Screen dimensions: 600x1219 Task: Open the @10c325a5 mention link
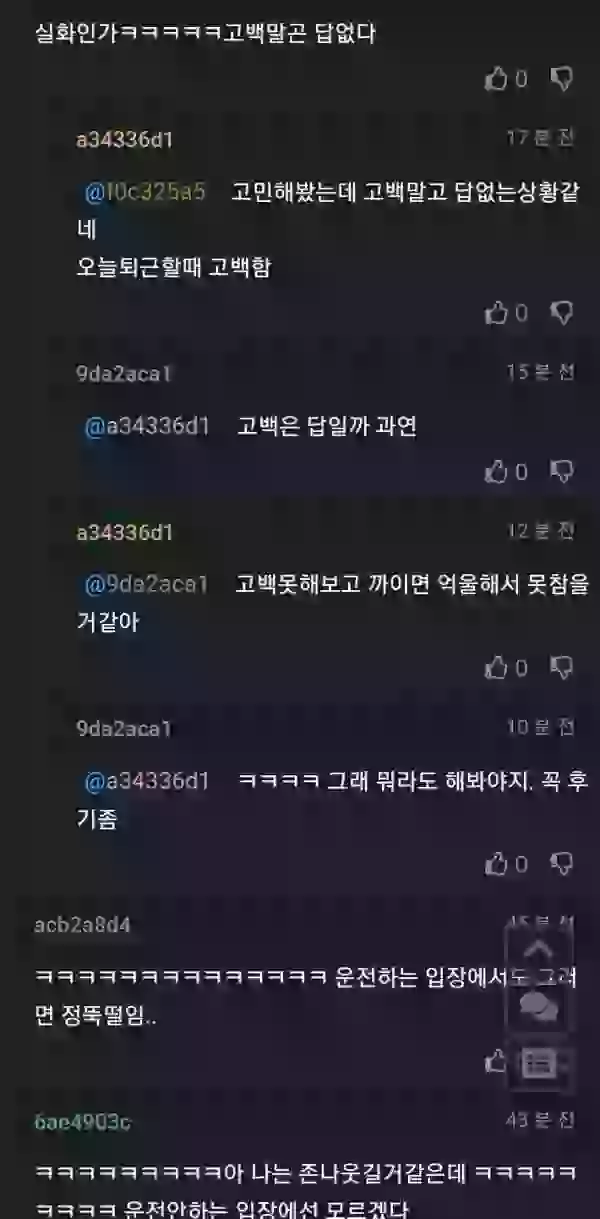tap(146, 192)
